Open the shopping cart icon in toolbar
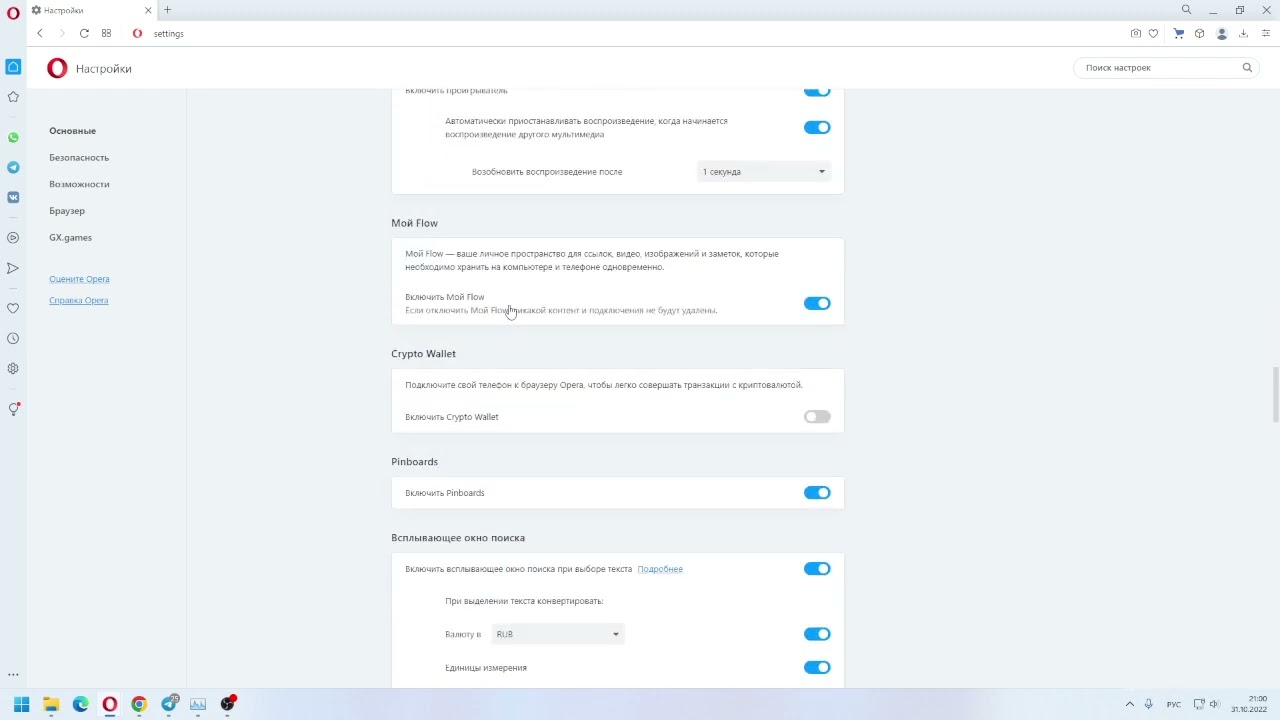 (x=1179, y=33)
